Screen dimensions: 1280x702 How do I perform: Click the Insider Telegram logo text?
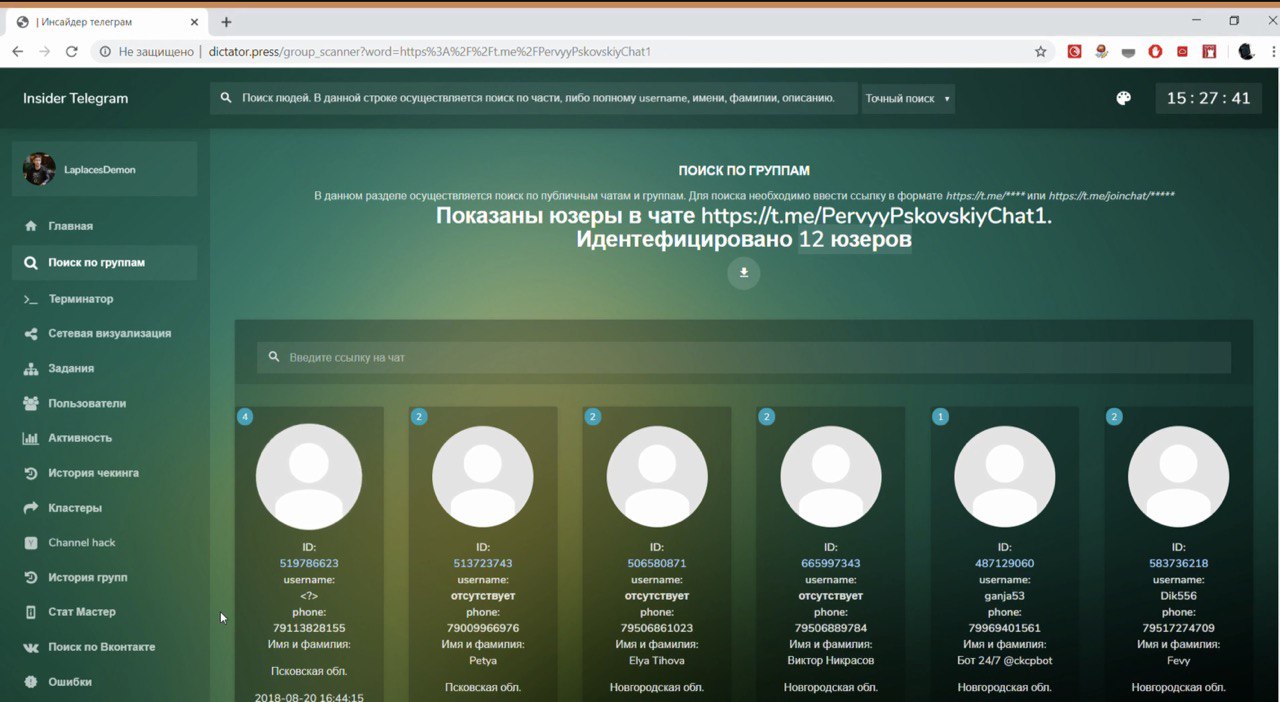click(76, 98)
